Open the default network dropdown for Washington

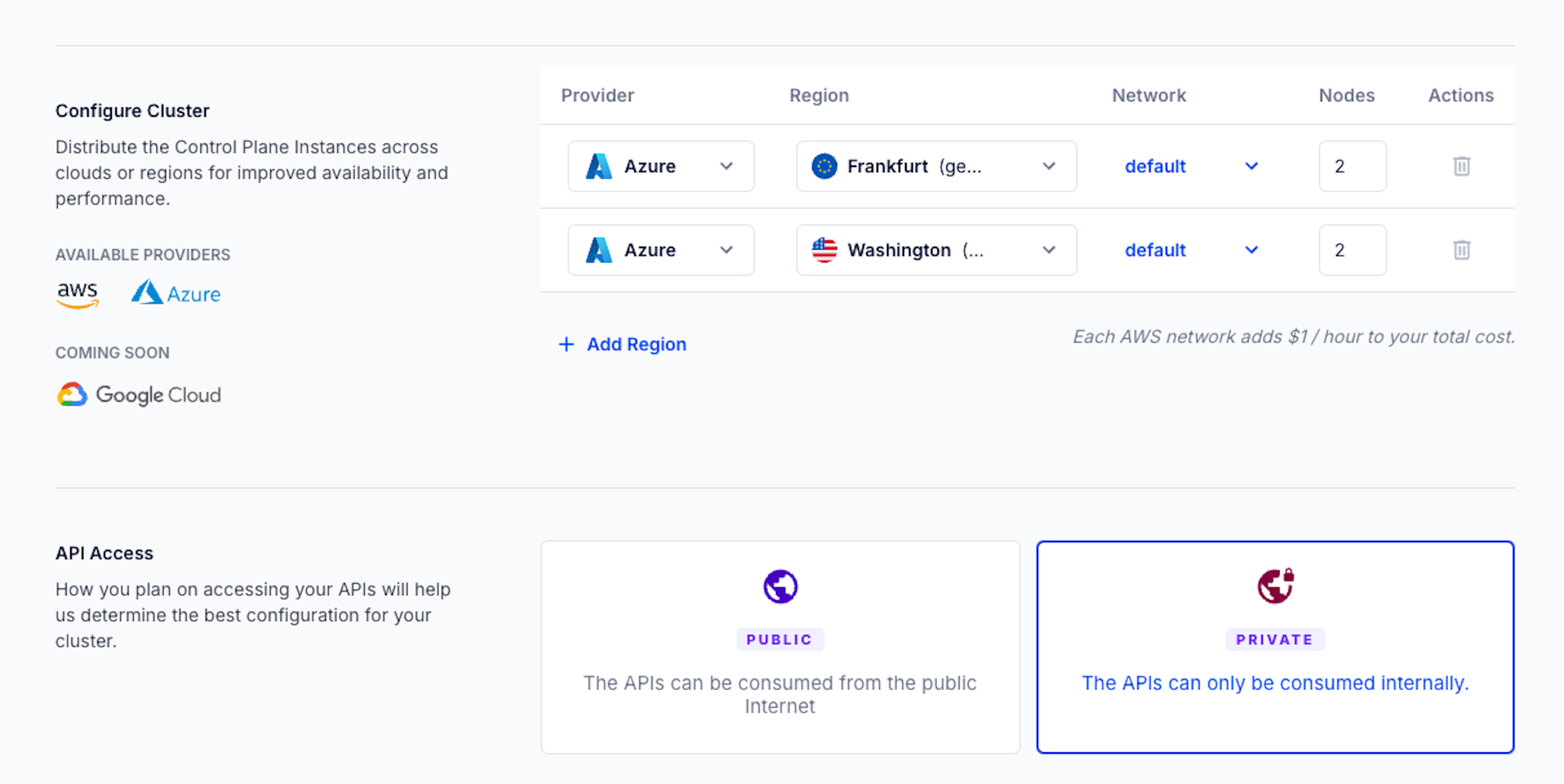pyautogui.click(x=1191, y=250)
